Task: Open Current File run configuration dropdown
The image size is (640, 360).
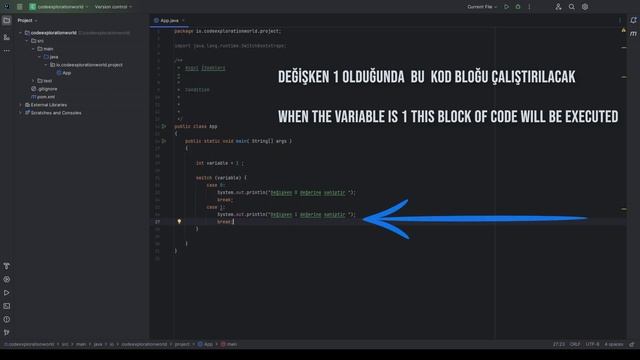Action: click(482, 7)
